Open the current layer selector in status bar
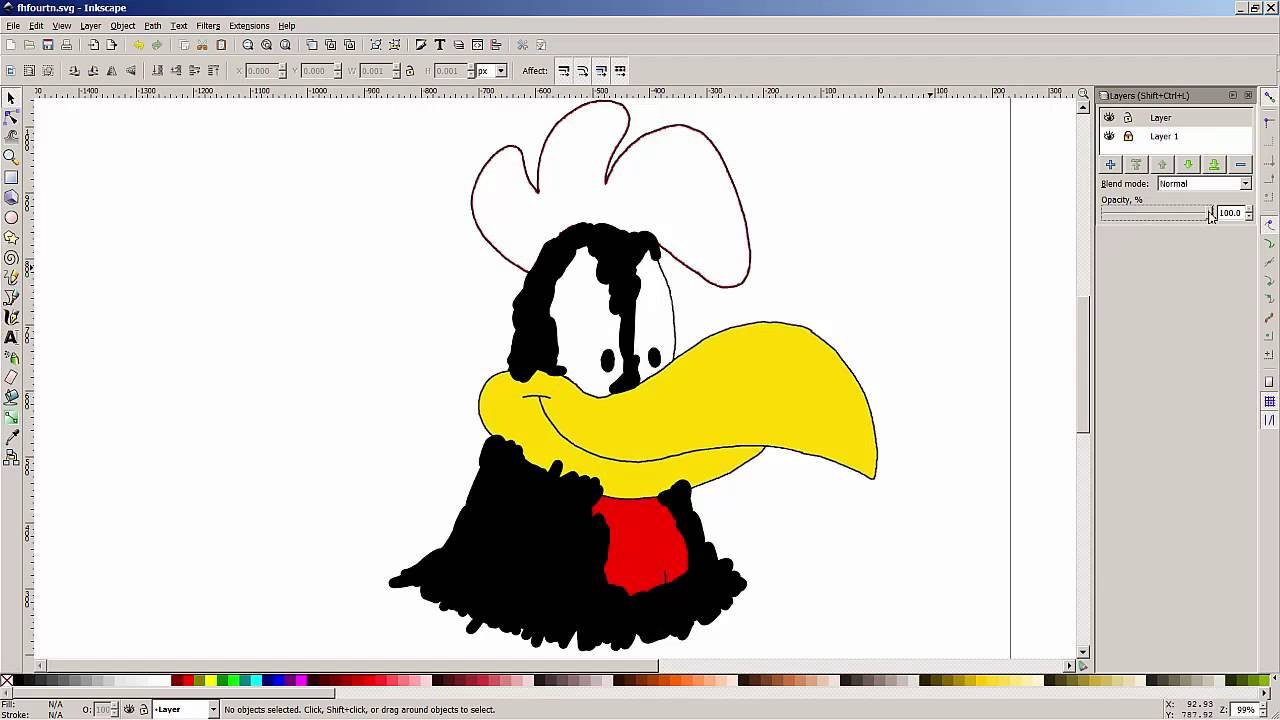The height and width of the screenshot is (720, 1280). (x=185, y=710)
